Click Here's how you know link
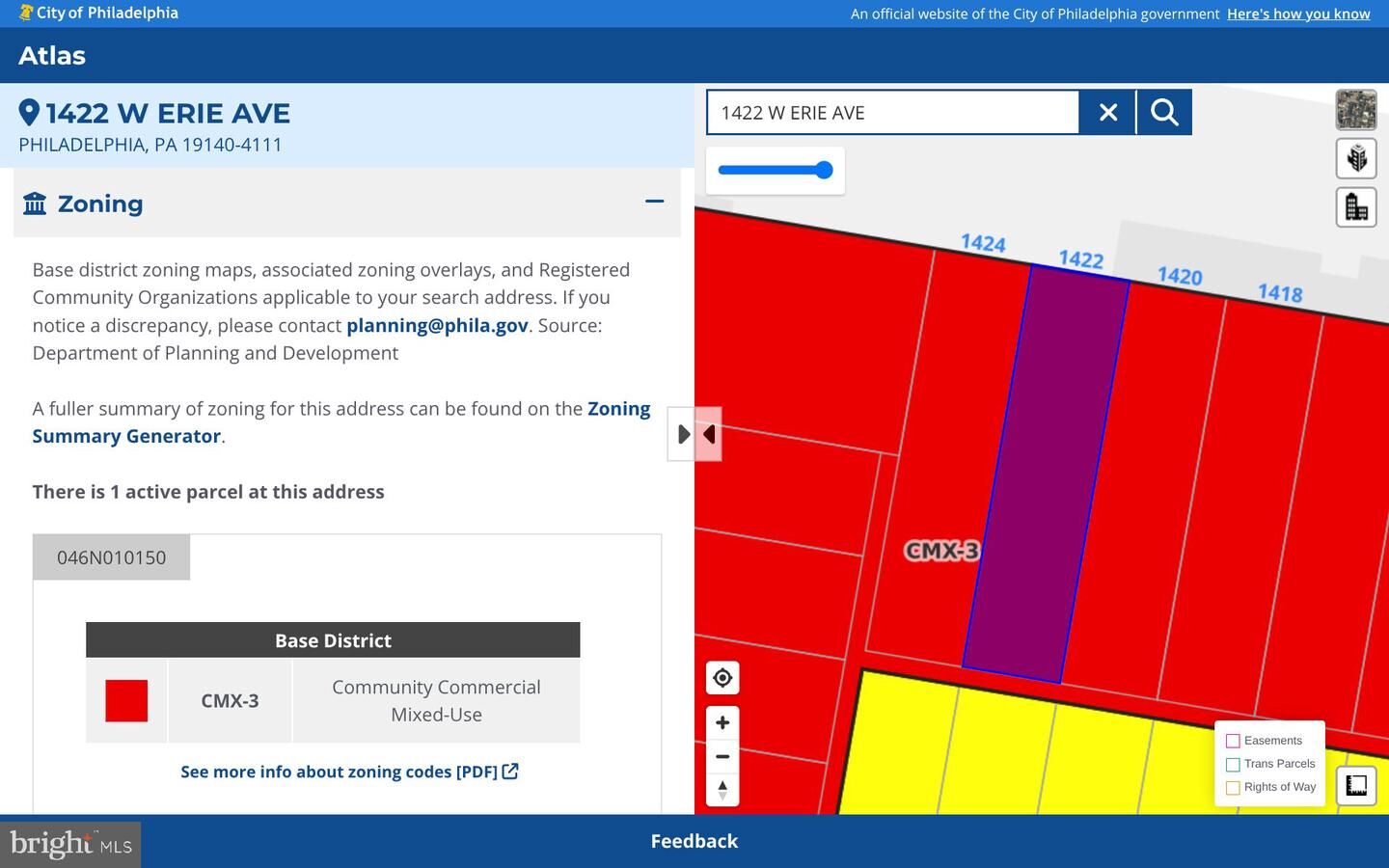 1298,14
